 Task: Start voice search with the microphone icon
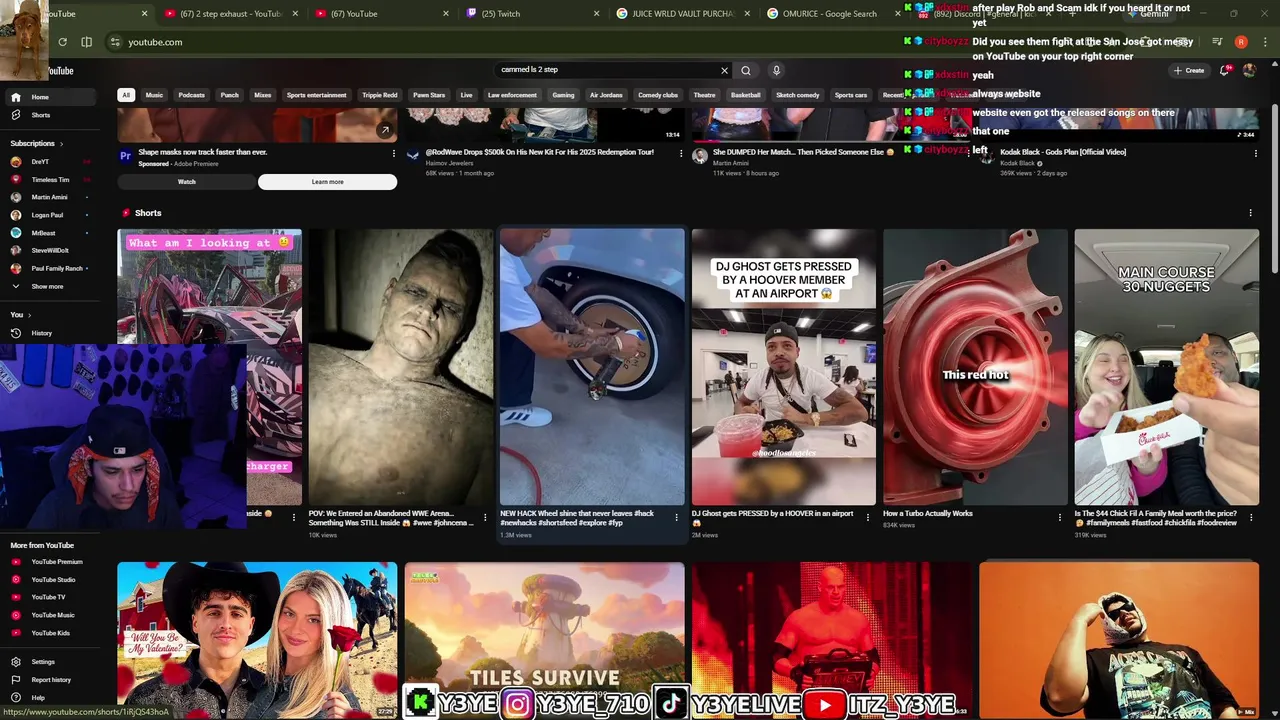coord(776,70)
